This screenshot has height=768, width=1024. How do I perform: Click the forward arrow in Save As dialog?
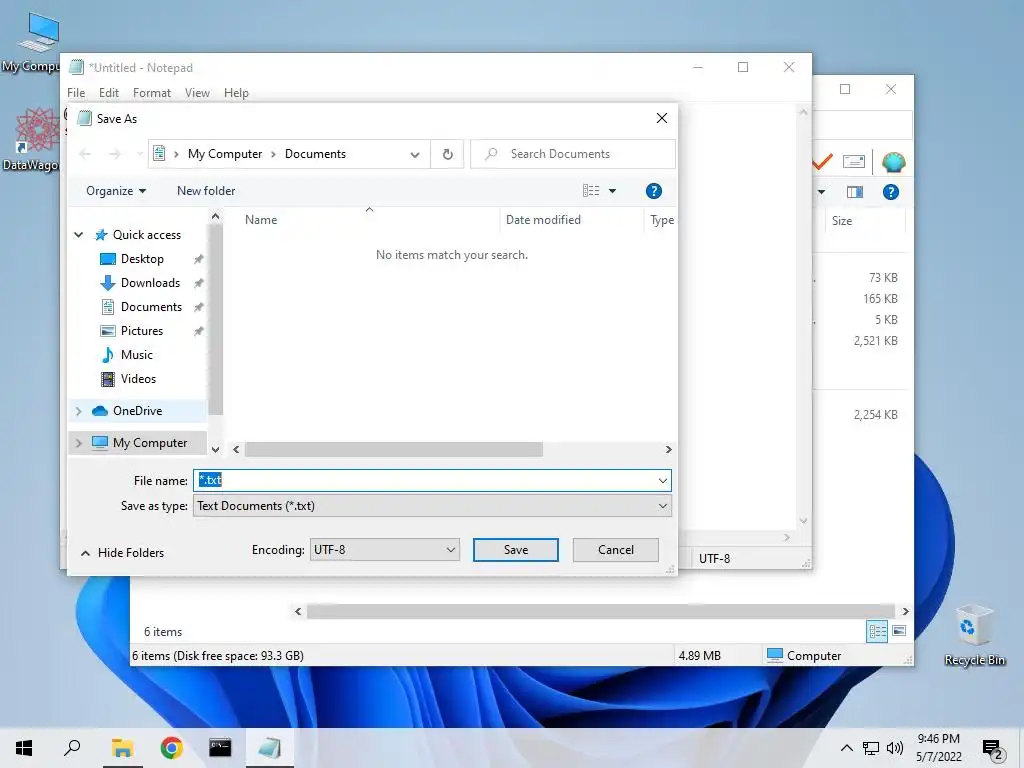click(115, 154)
